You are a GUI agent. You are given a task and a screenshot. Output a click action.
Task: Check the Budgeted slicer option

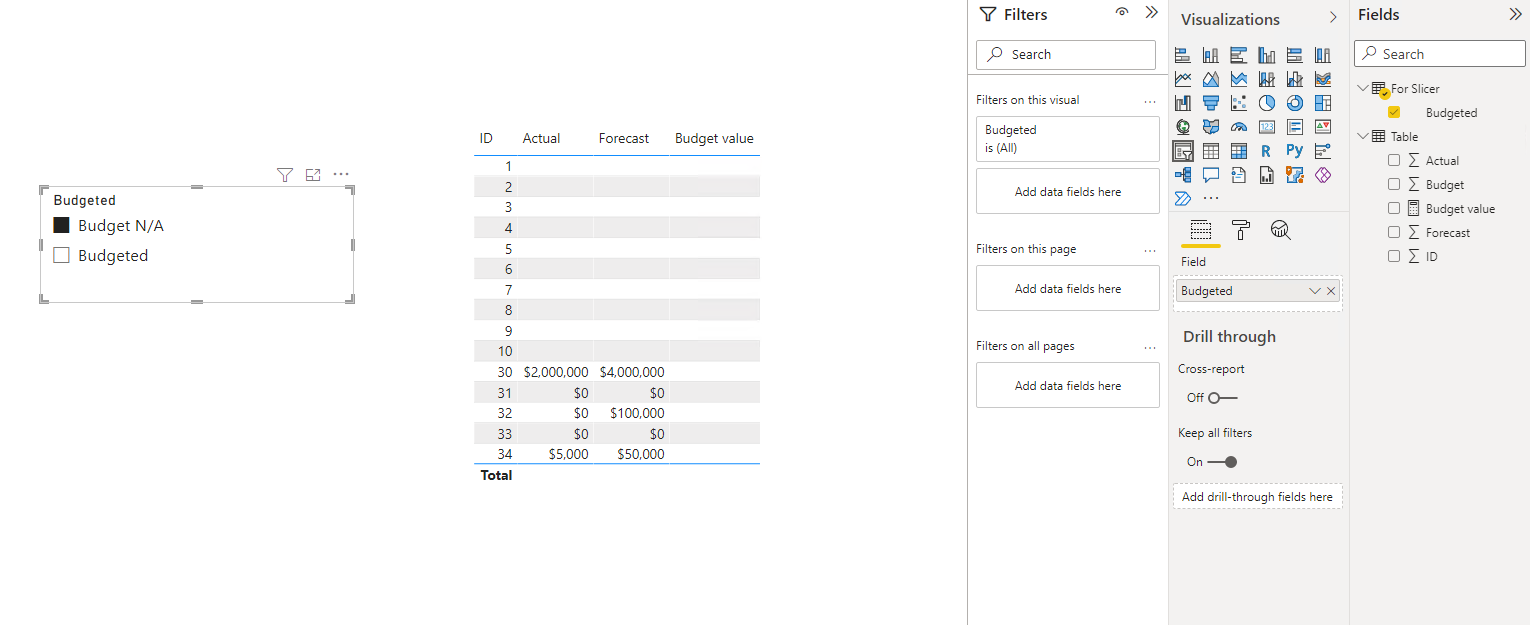click(x=61, y=255)
